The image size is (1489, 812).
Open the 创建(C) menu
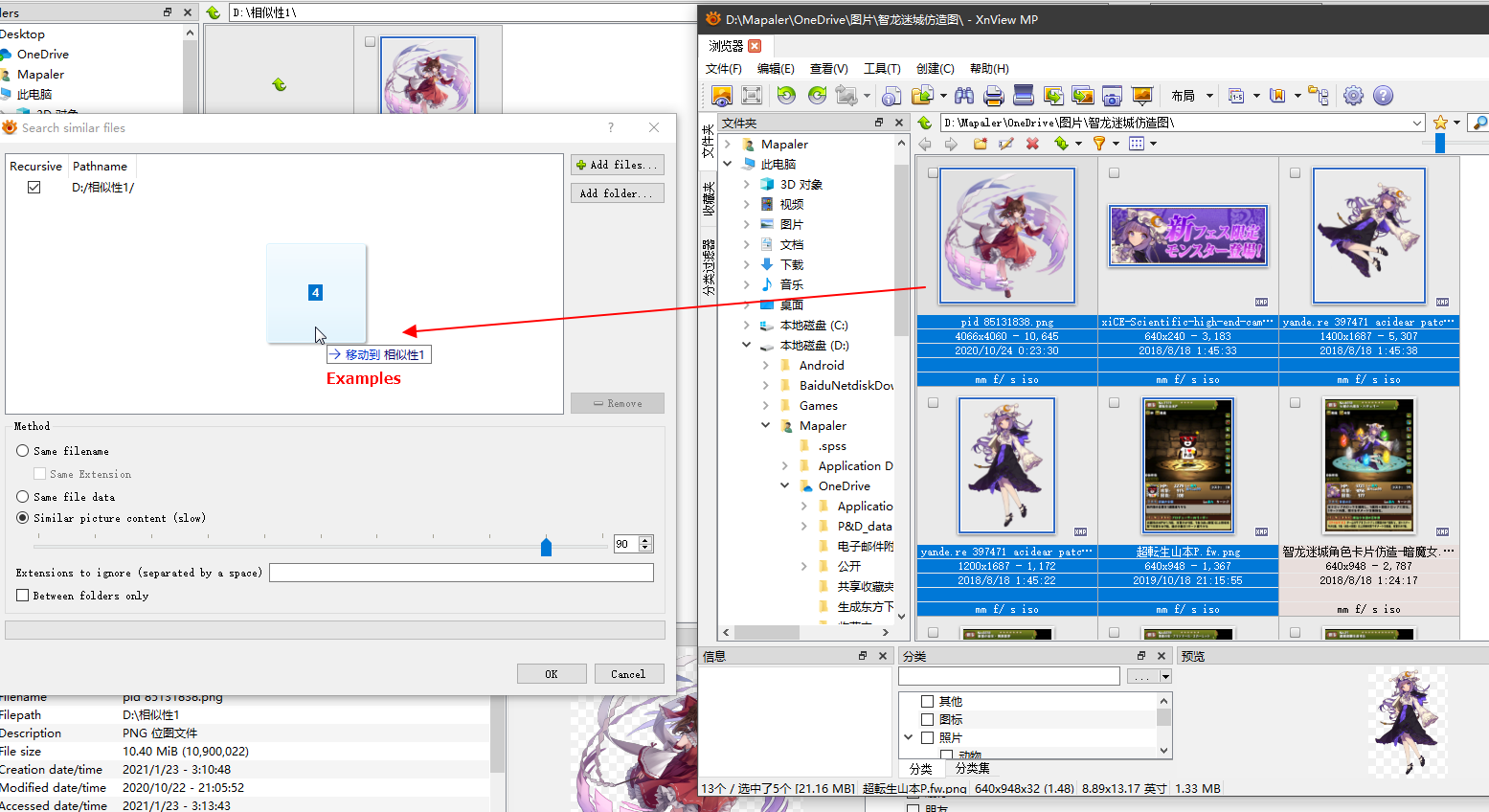click(936, 69)
